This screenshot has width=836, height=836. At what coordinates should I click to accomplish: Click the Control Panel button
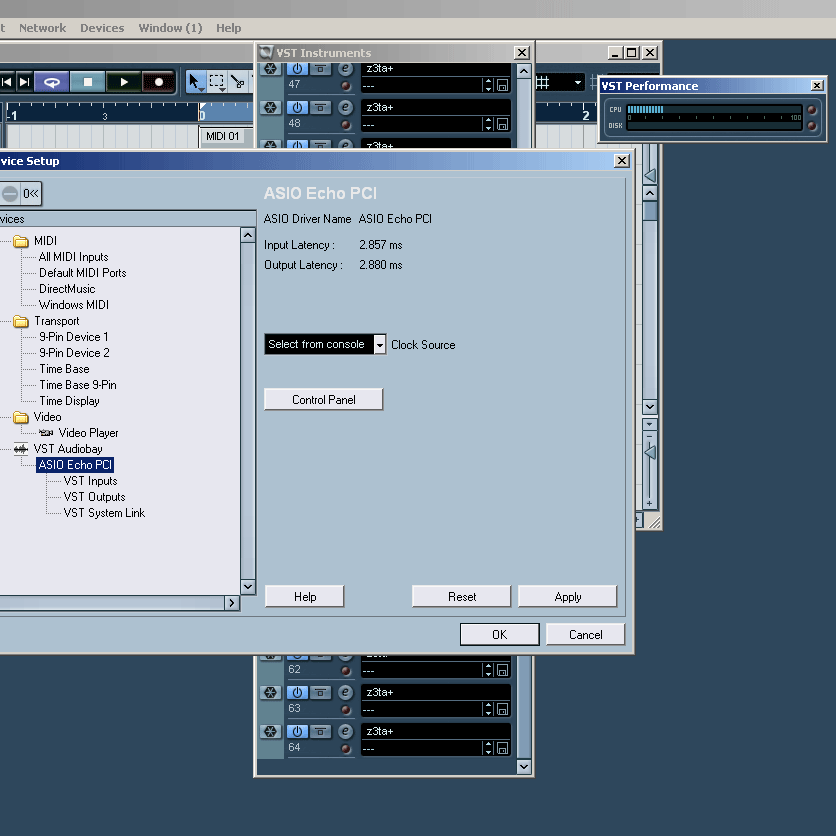(323, 400)
